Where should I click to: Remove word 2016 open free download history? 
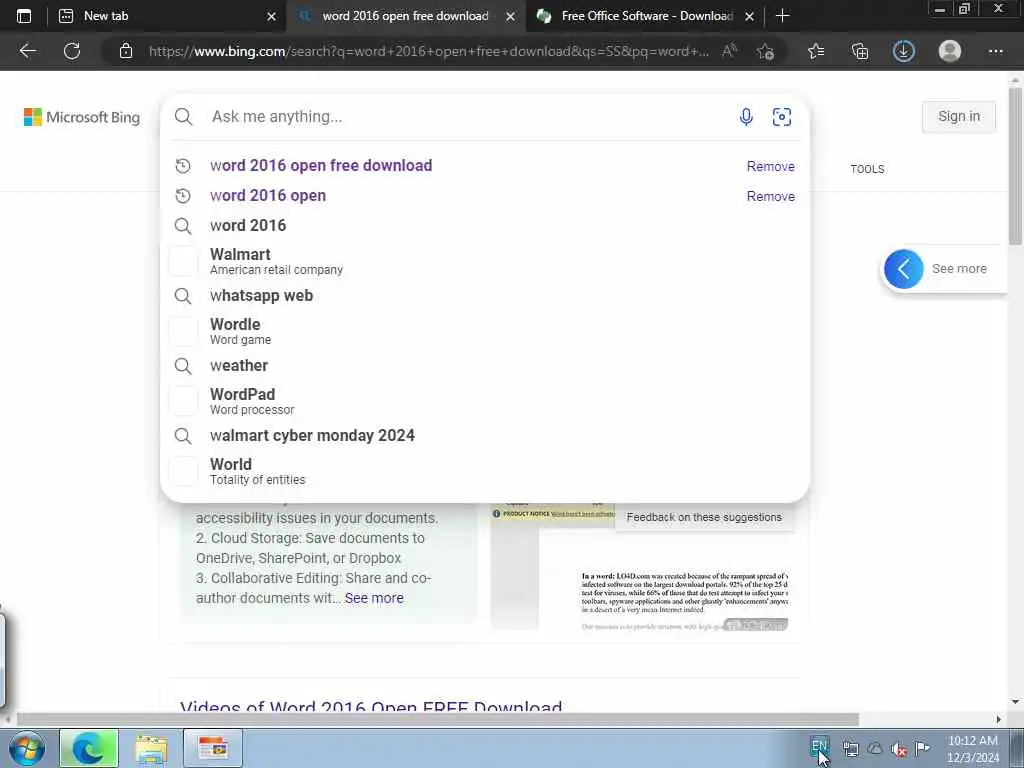[771, 167]
